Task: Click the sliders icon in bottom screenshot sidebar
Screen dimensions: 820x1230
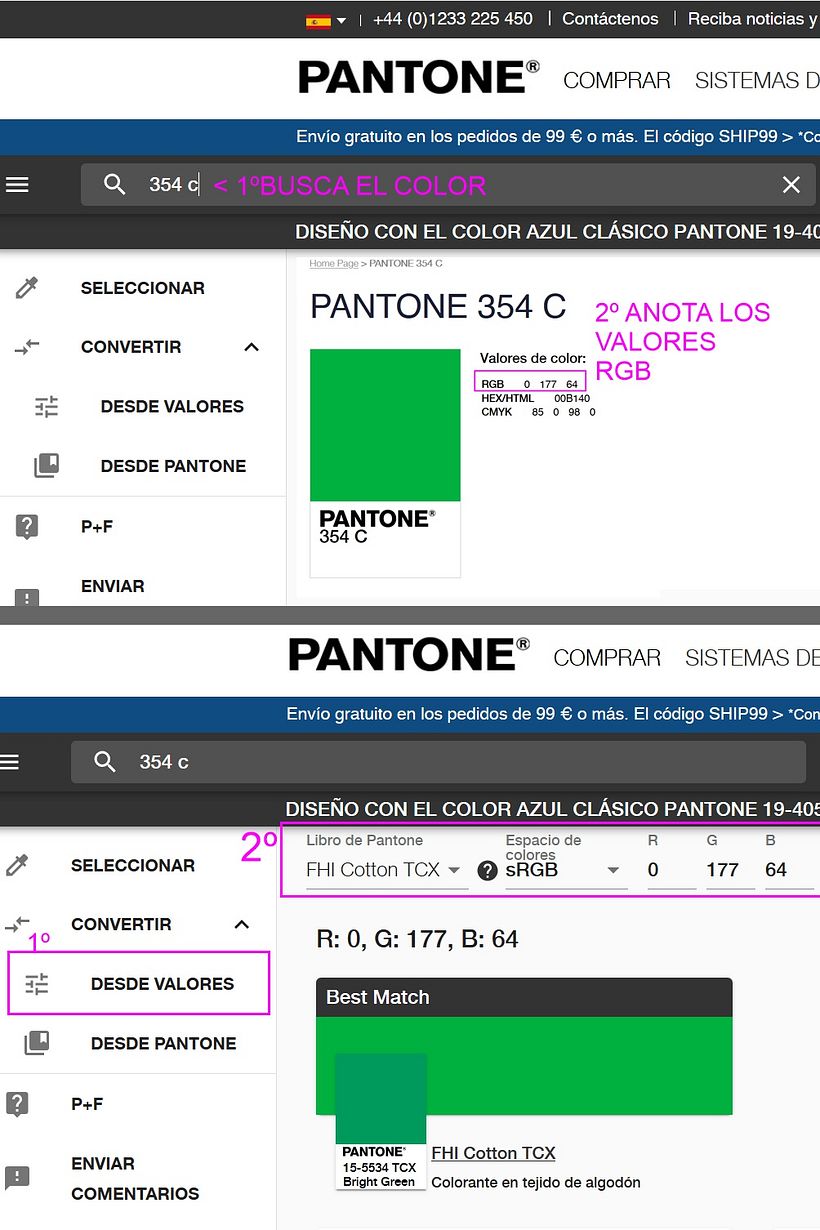Action: (37, 984)
